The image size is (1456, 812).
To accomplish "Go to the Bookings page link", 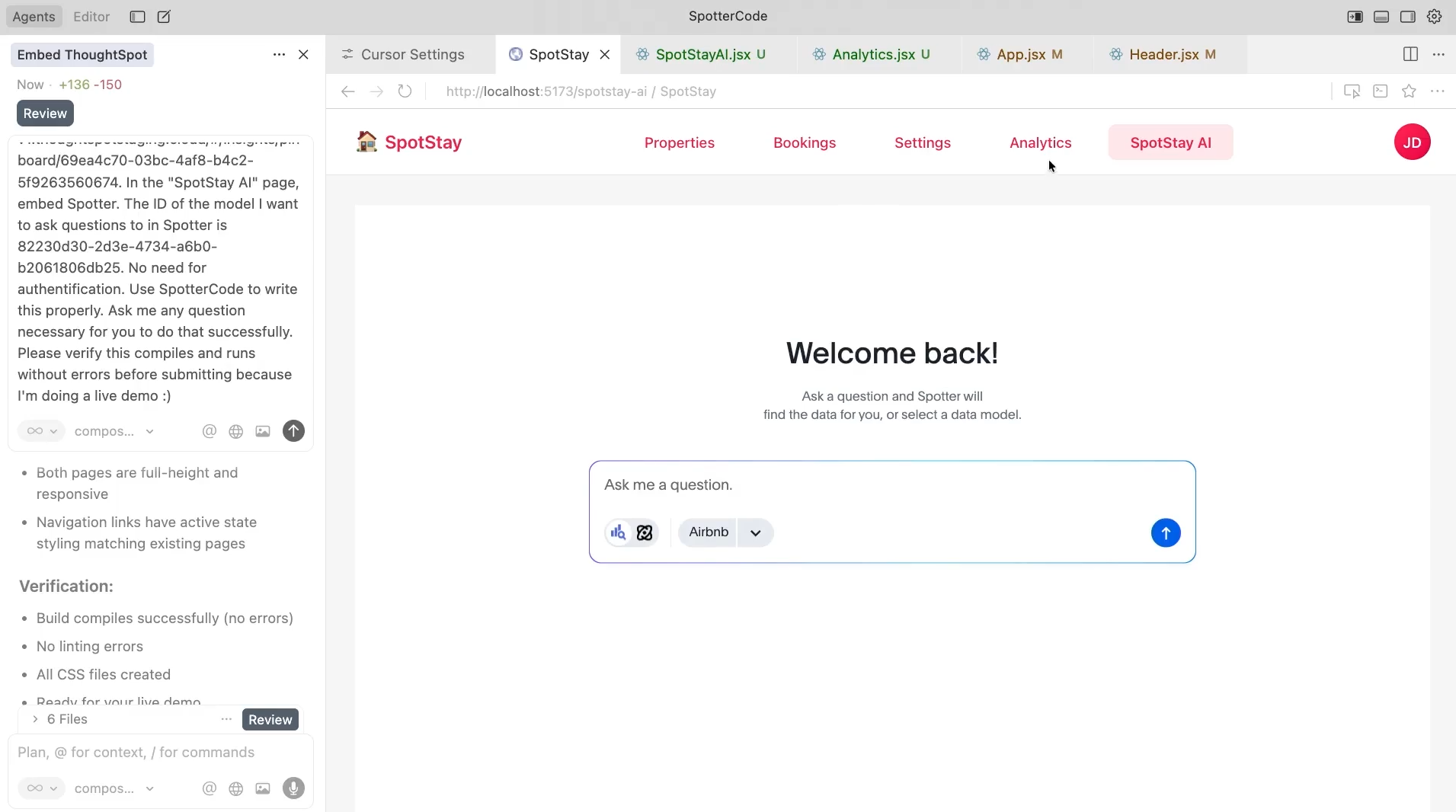I will tap(804, 143).
